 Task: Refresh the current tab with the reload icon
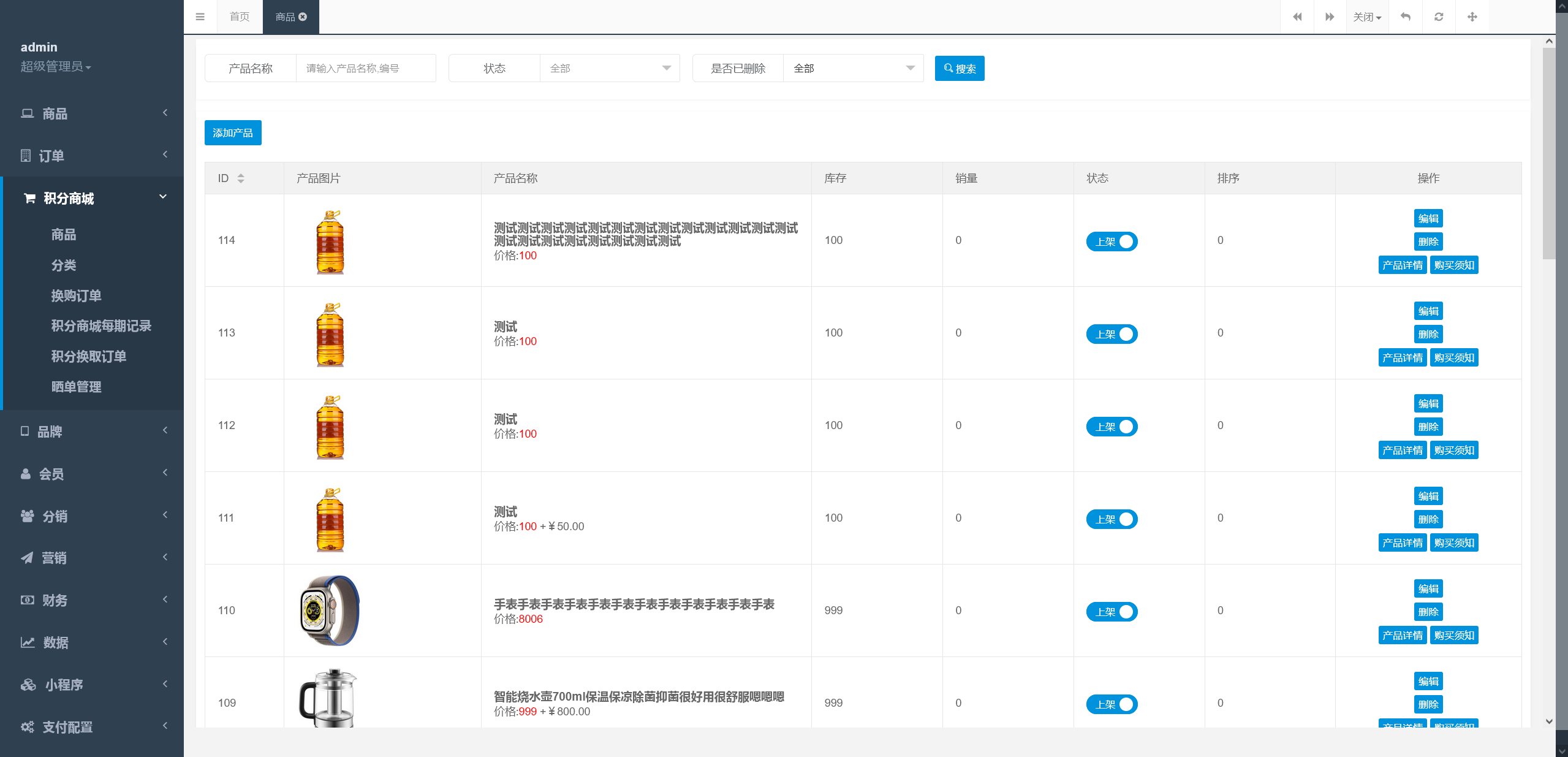1439,17
